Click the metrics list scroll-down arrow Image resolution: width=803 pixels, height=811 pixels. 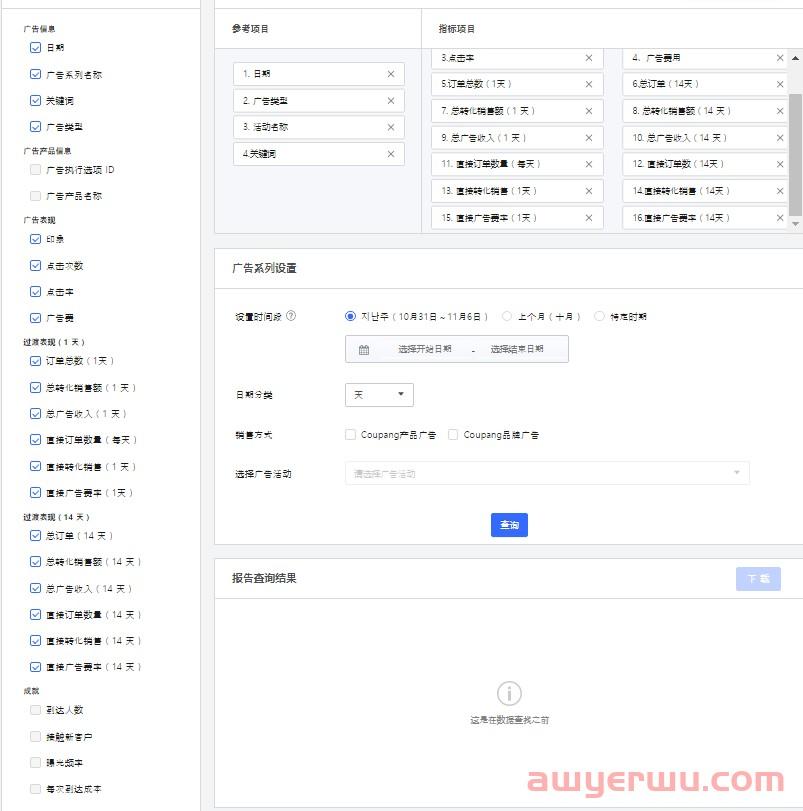click(795, 224)
